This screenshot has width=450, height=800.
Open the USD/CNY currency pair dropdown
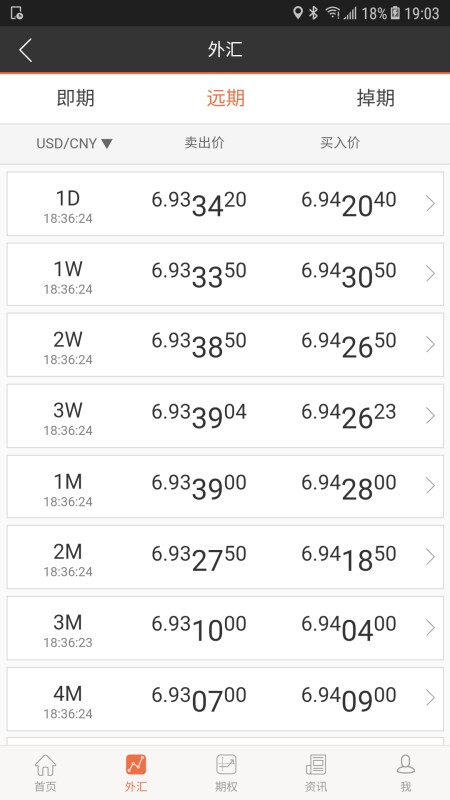74,143
